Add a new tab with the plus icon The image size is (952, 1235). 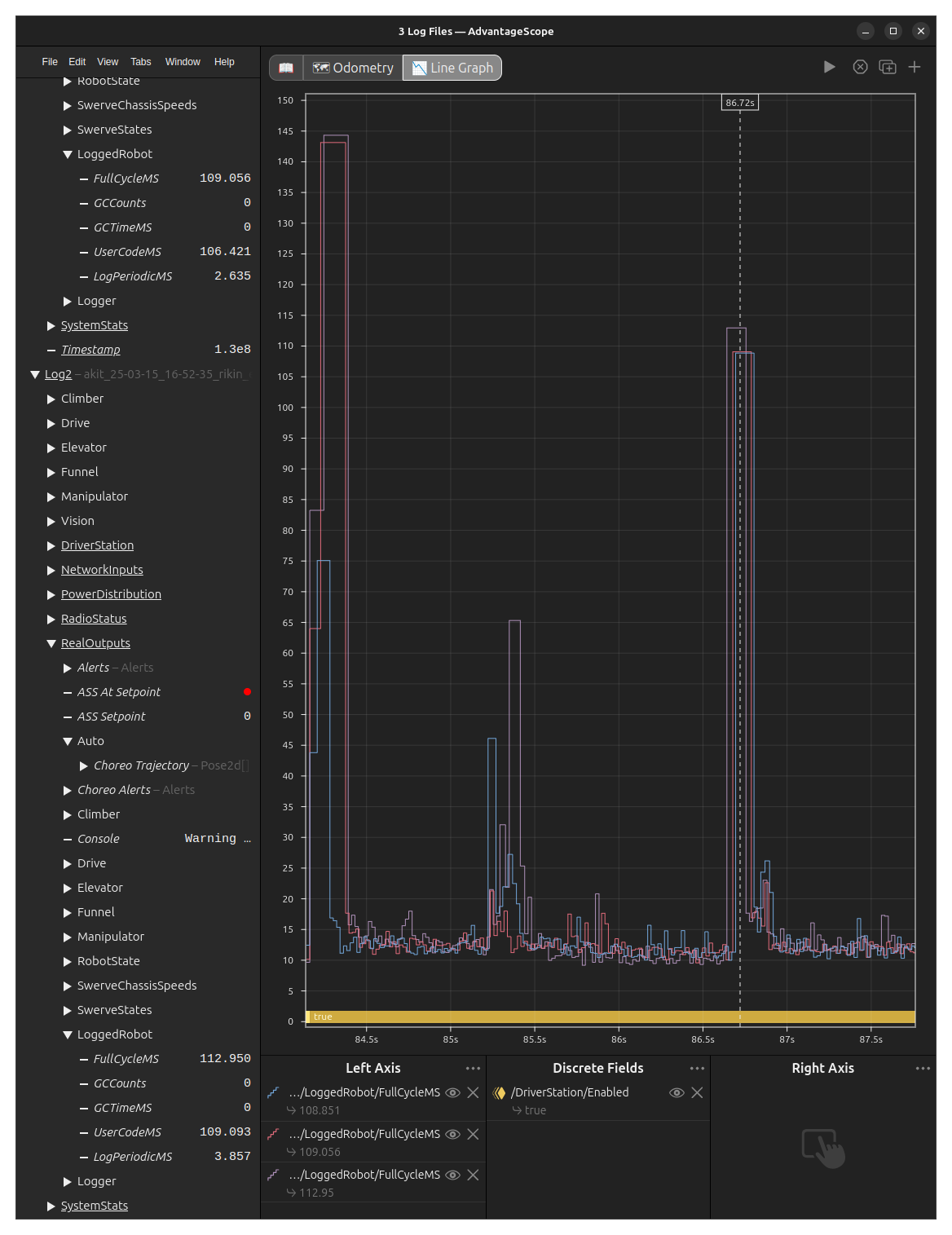click(x=915, y=67)
